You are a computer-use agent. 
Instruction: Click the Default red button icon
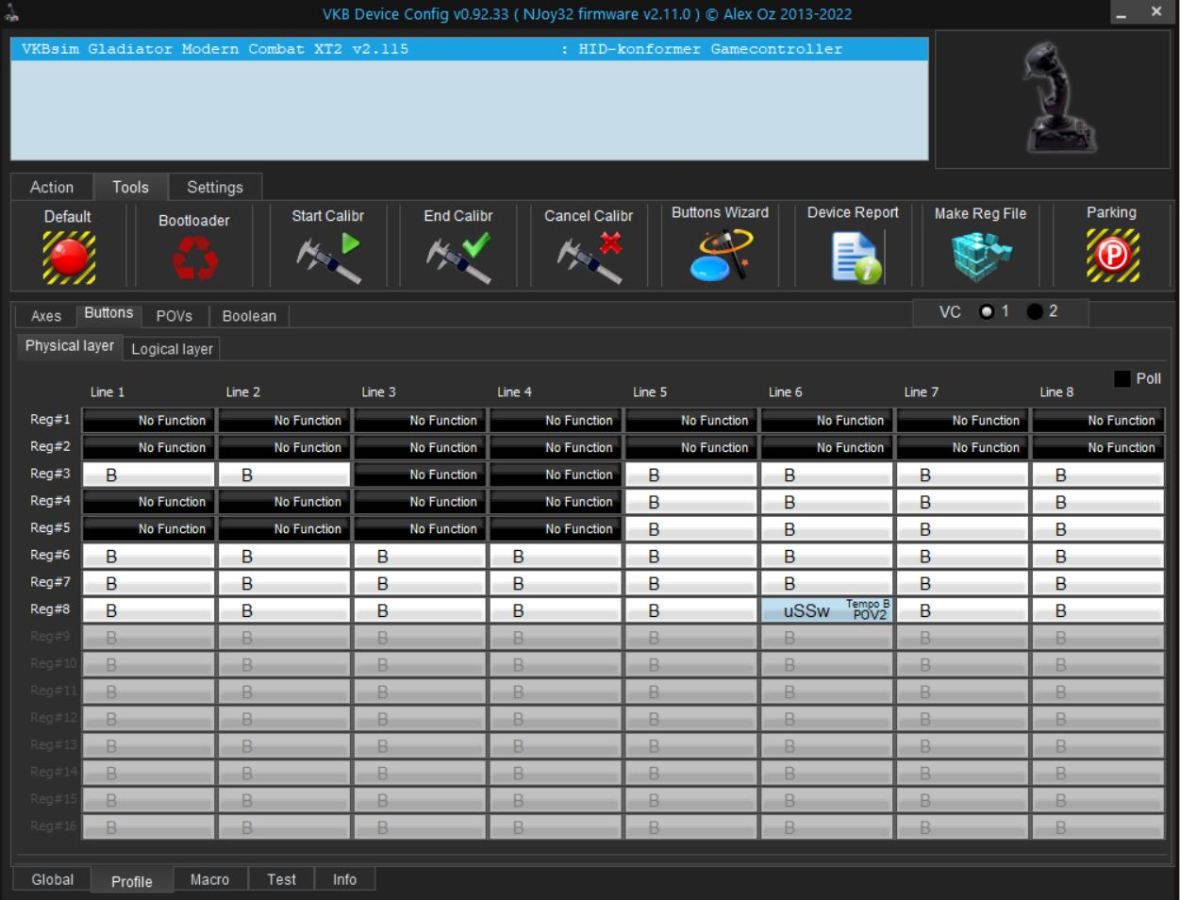[x=68, y=257]
